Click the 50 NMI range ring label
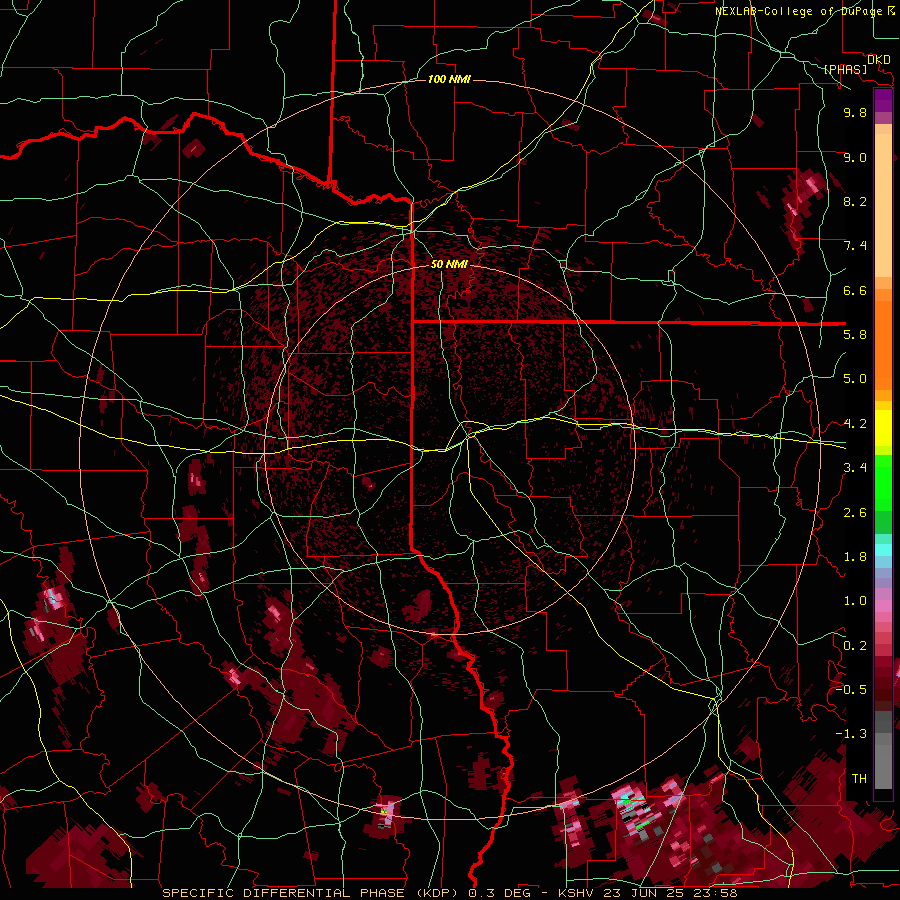The height and width of the screenshot is (900, 900). coord(449,264)
